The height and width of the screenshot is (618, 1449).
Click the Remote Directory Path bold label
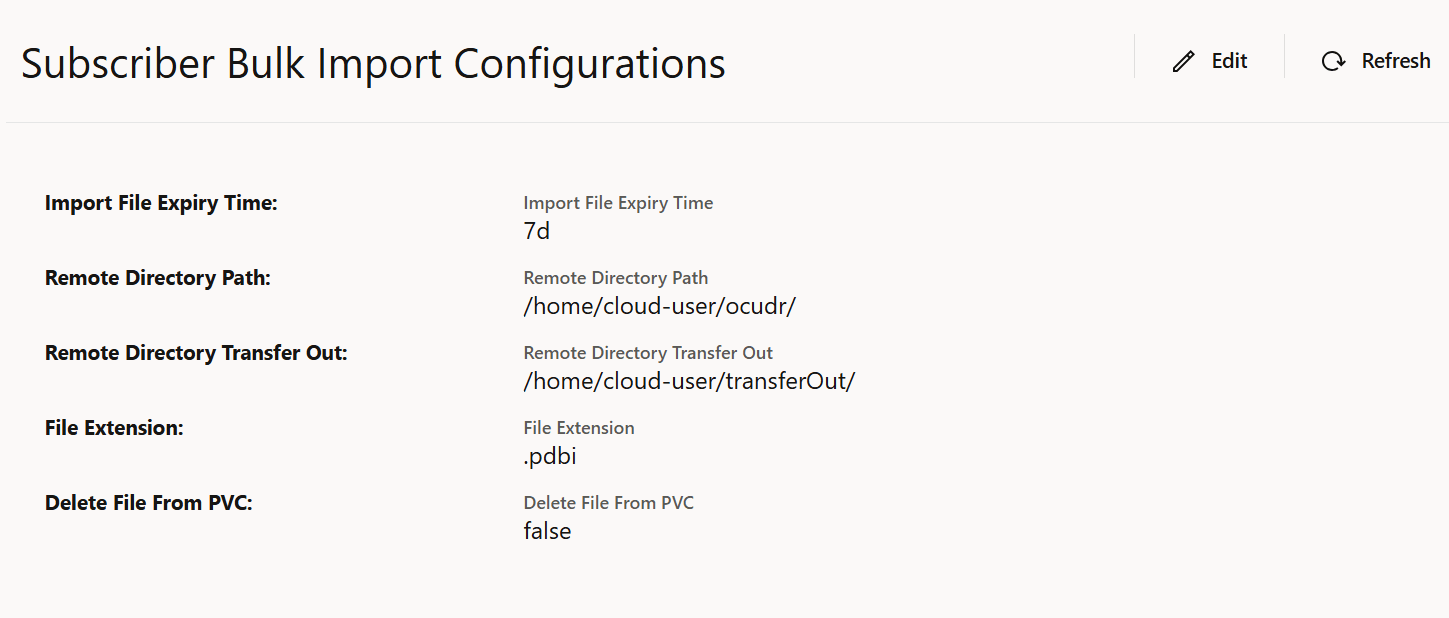[157, 277]
